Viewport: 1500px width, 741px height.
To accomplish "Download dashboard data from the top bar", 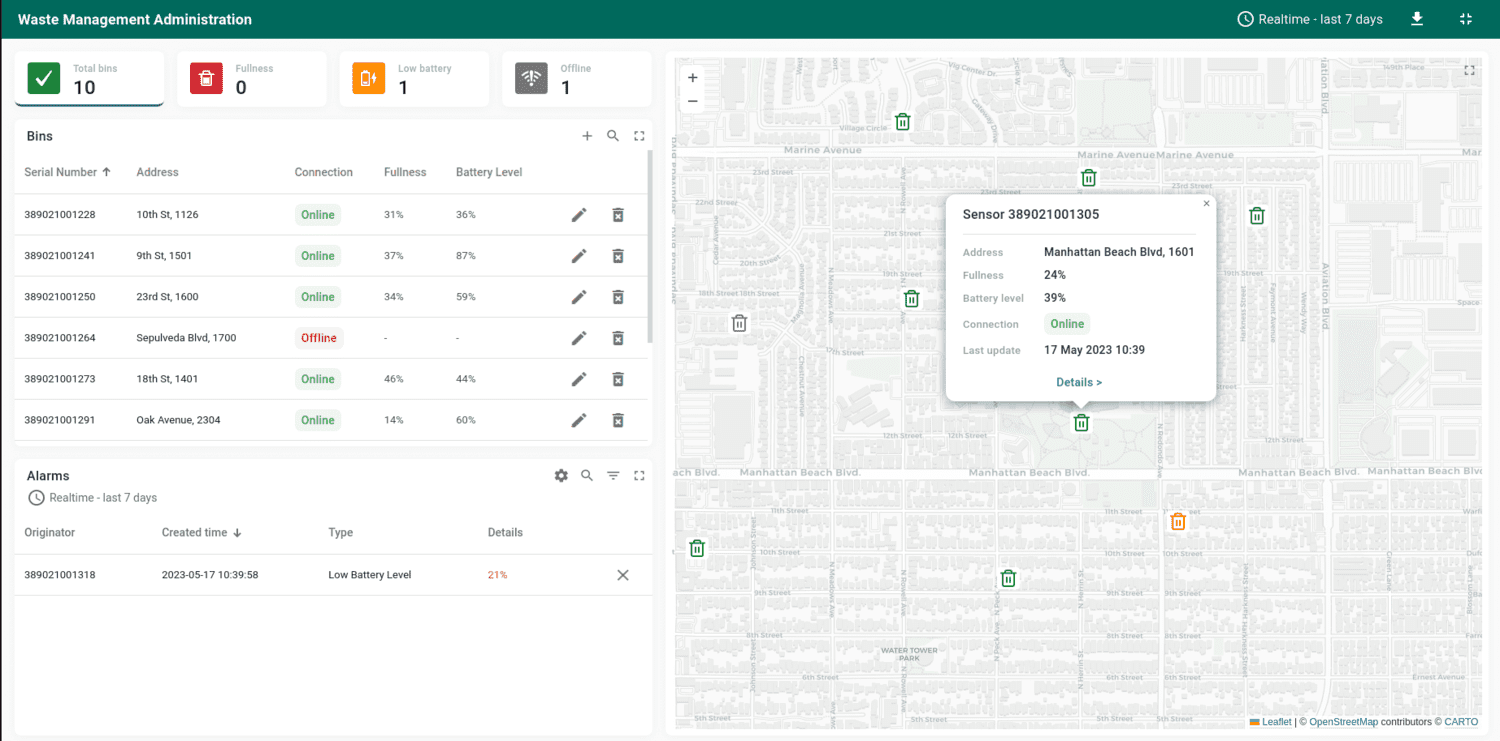I will point(1417,18).
